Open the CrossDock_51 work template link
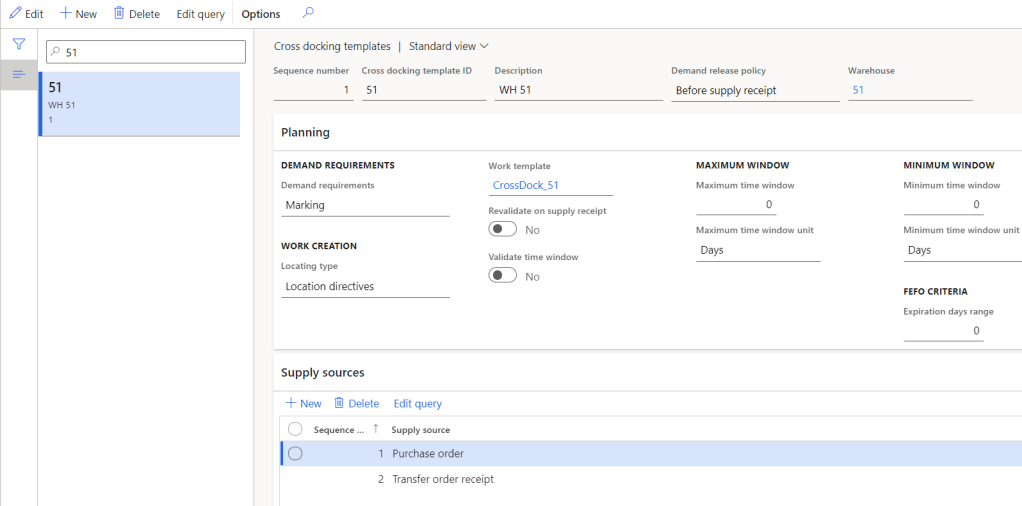Screen dimensions: 1022x506 point(525,185)
